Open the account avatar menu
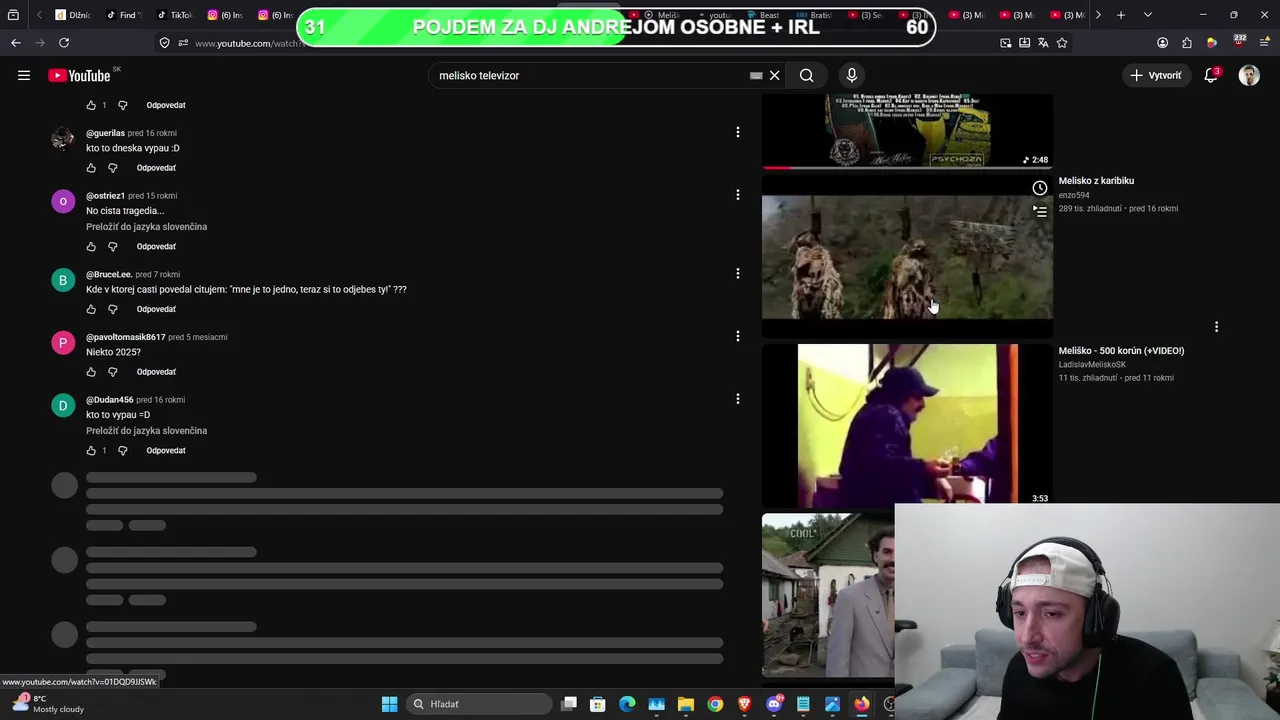This screenshot has width=1280, height=720. [1249, 75]
